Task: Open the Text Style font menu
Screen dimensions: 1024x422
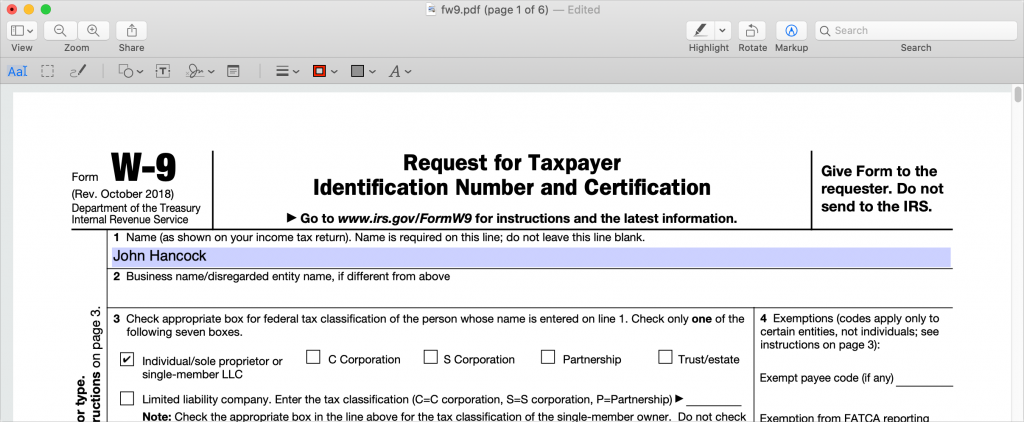Action: 399,71
